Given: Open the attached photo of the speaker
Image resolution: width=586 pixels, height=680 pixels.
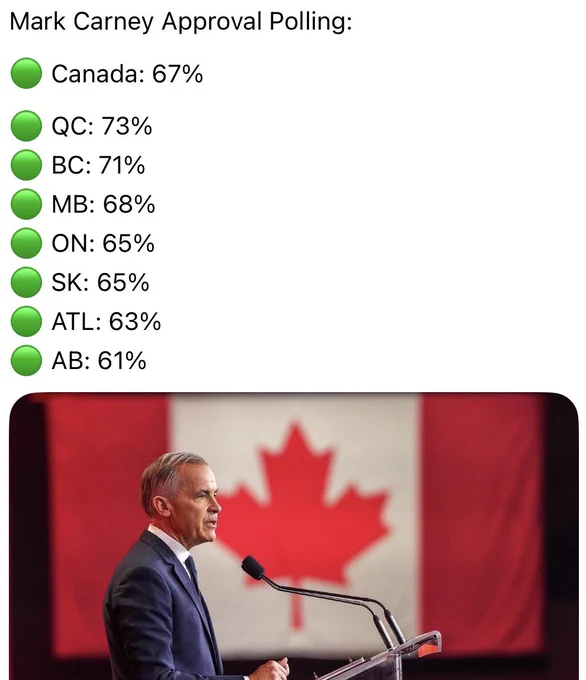Looking at the screenshot, I should (294, 536).
